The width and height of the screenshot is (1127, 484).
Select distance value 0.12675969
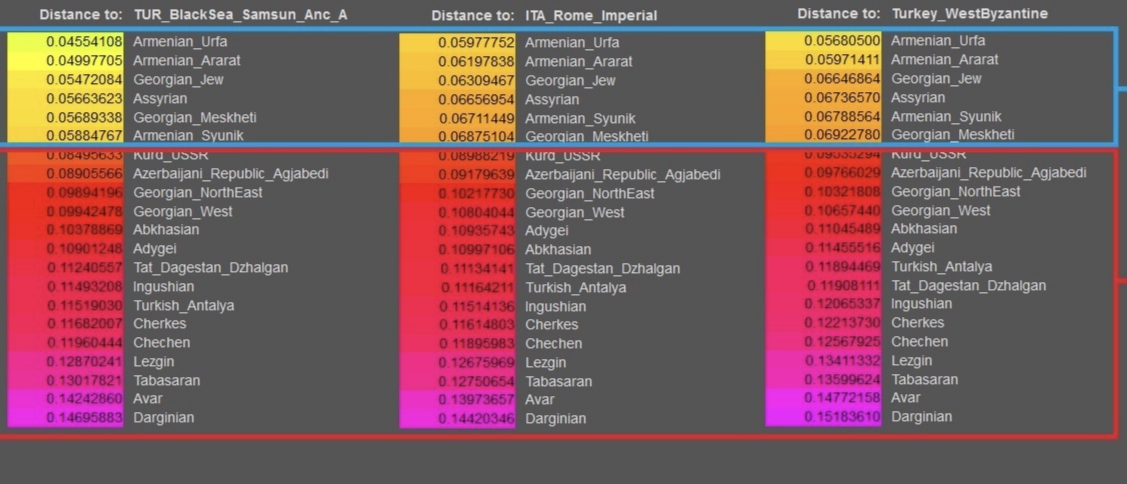[477, 362]
